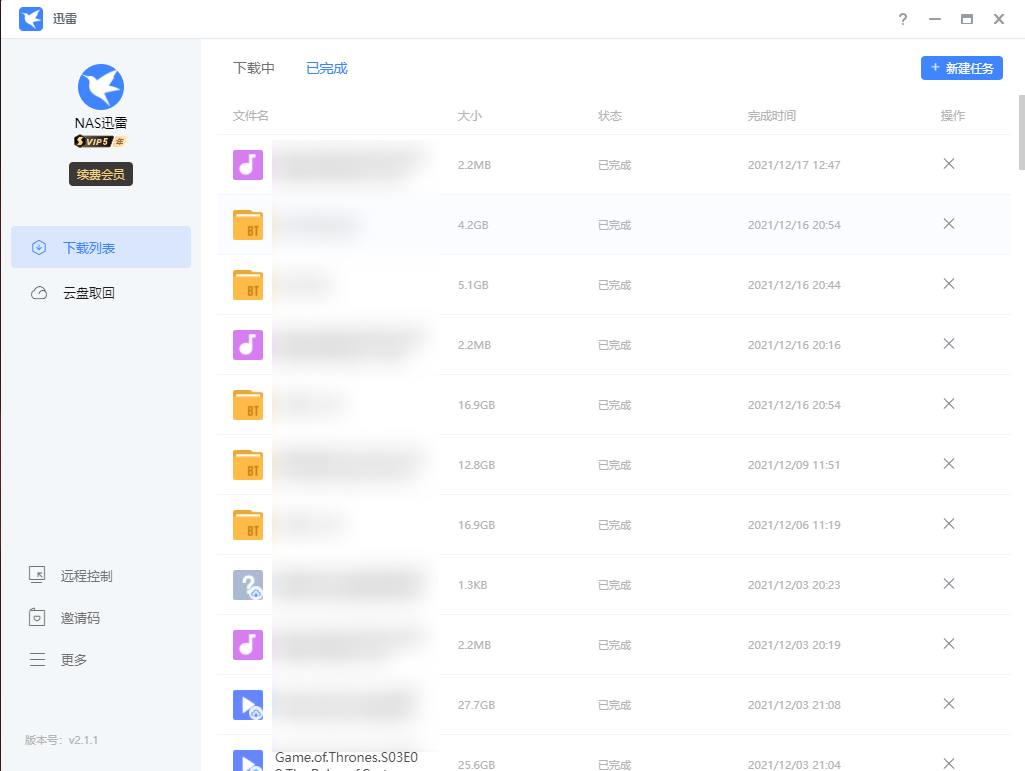
Task: Click the 新建任务 button
Action: point(961,68)
